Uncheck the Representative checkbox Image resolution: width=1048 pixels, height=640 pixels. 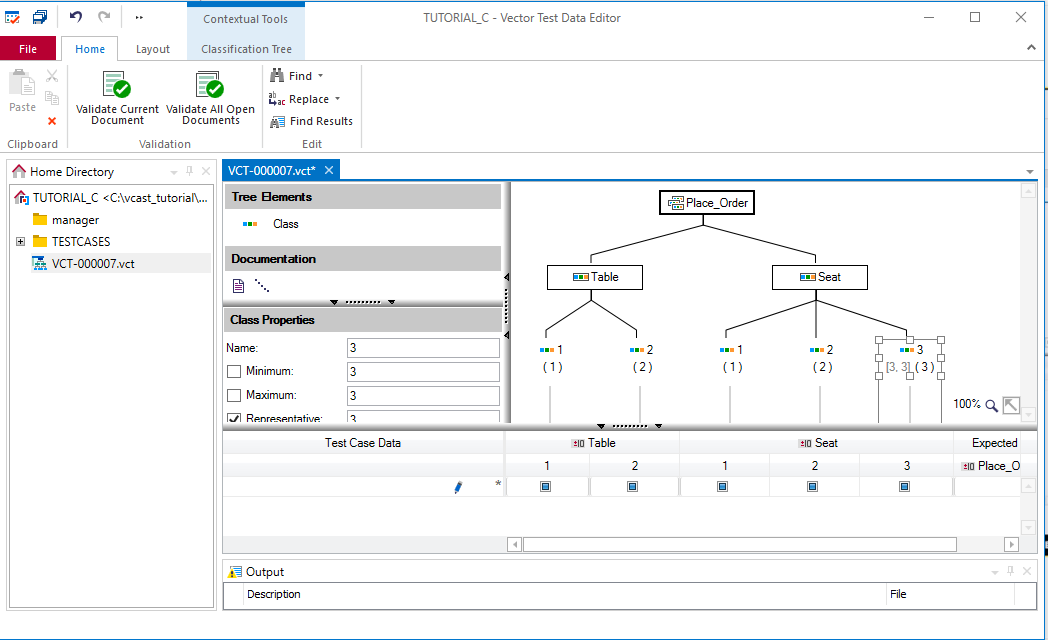[x=232, y=417]
